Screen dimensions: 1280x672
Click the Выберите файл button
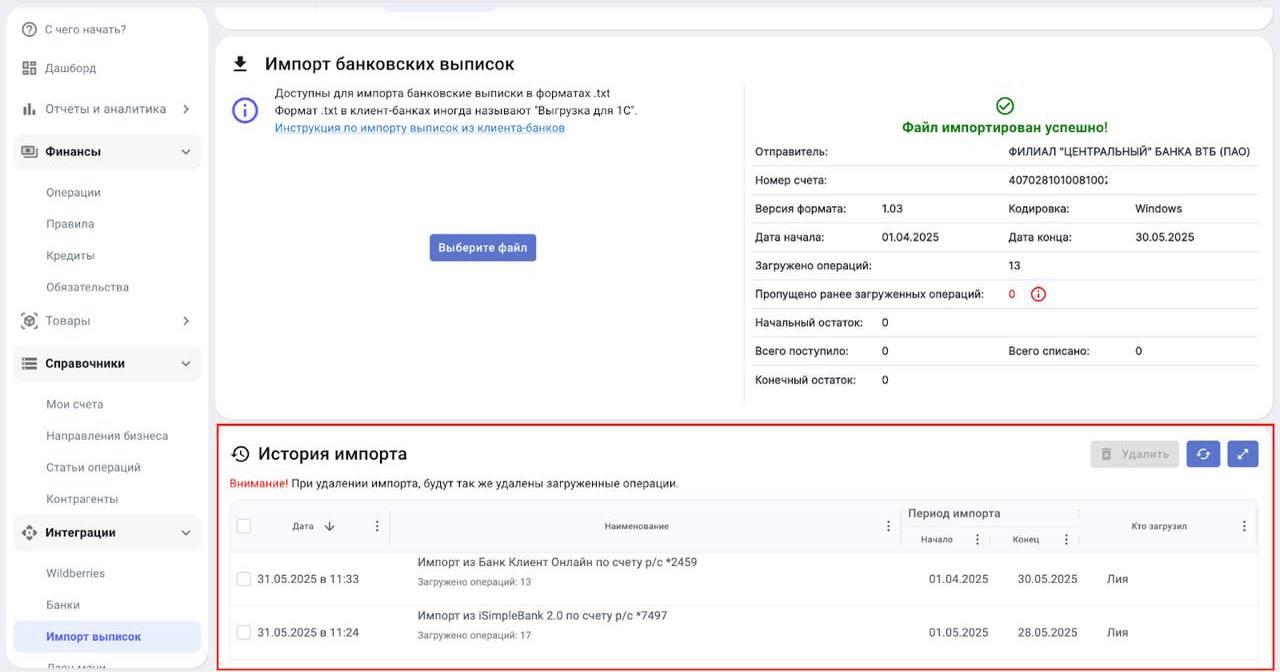click(483, 247)
